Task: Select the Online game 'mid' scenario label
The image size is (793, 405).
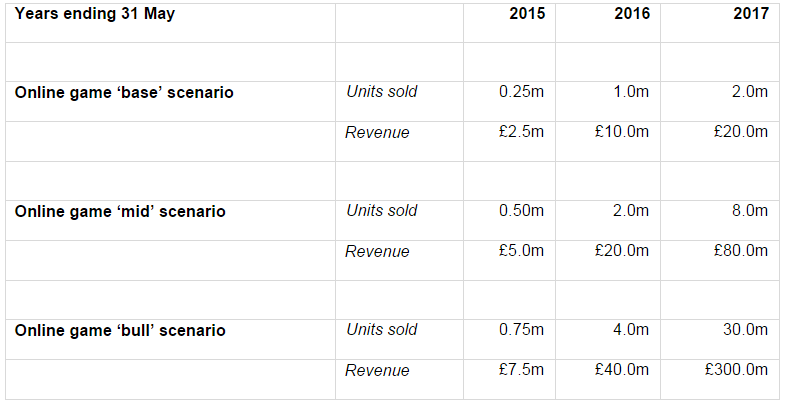Action: point(120,211)
